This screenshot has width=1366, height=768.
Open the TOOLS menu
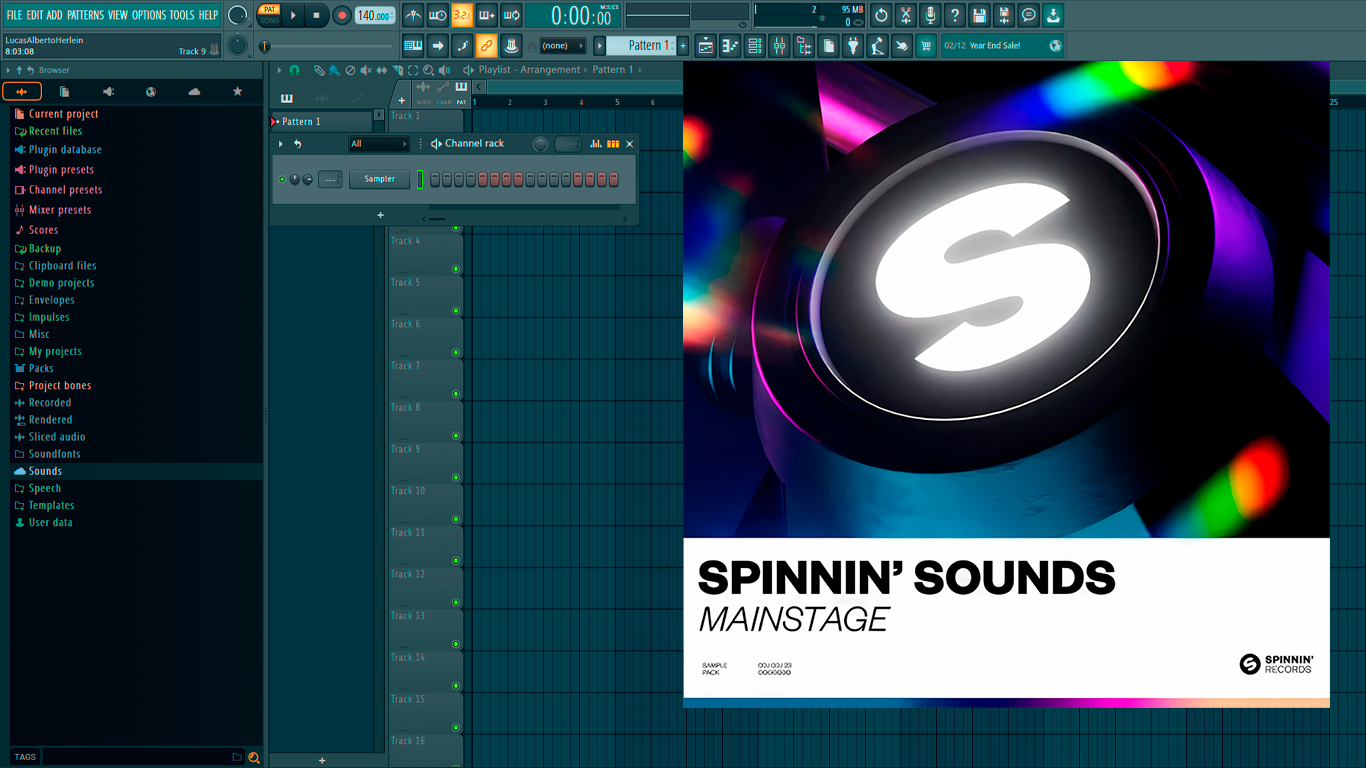[182, 15]
